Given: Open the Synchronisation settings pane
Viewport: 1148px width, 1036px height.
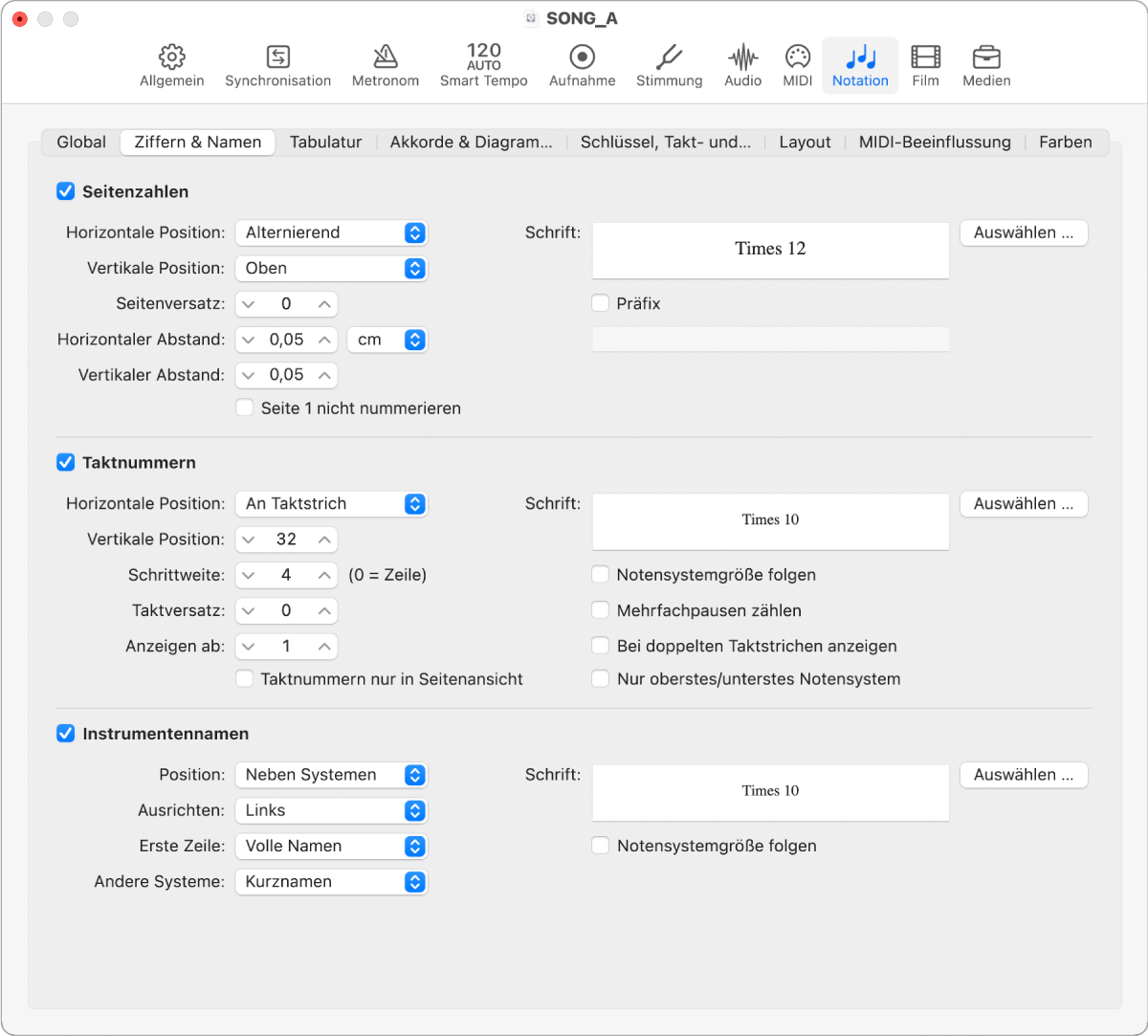Looking at the screenshot, I should [x=277, y=66].
